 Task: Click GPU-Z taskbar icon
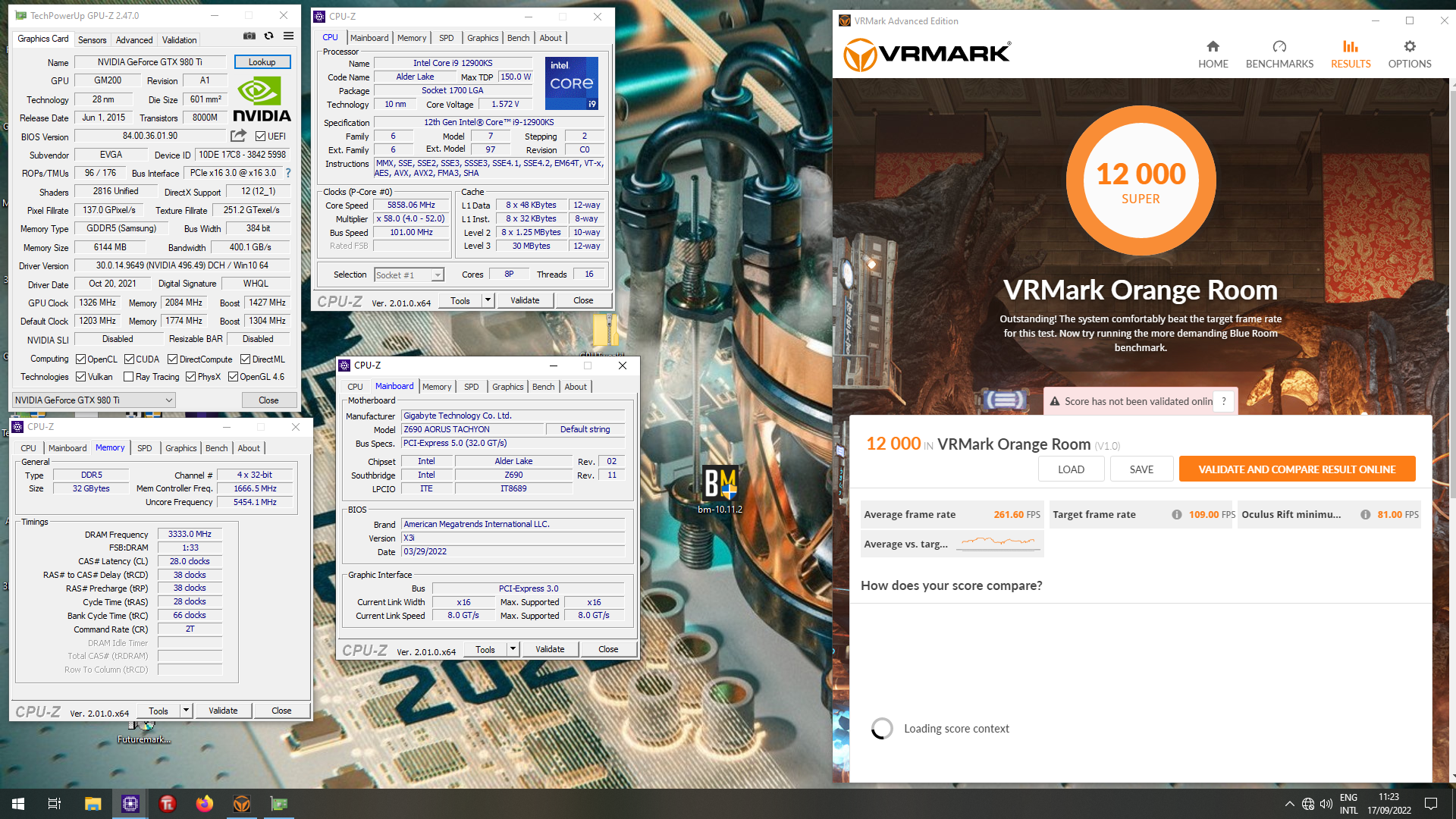click(279, 804)
